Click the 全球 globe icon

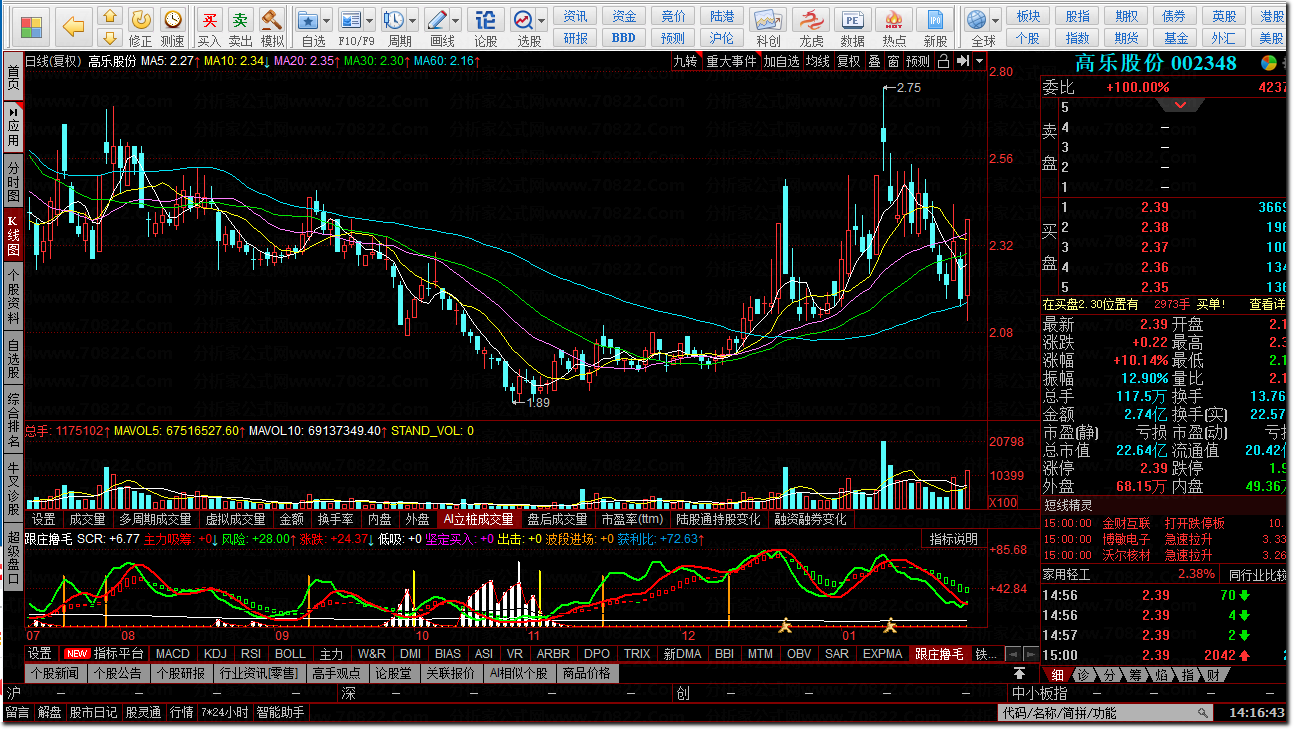pos(978,19)
